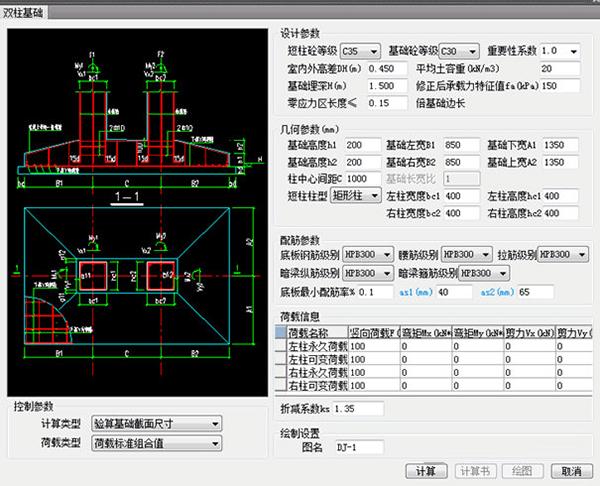600x486 pixels.
Task: Click the table's top-left selector cell
Action: tap(281, 333)
